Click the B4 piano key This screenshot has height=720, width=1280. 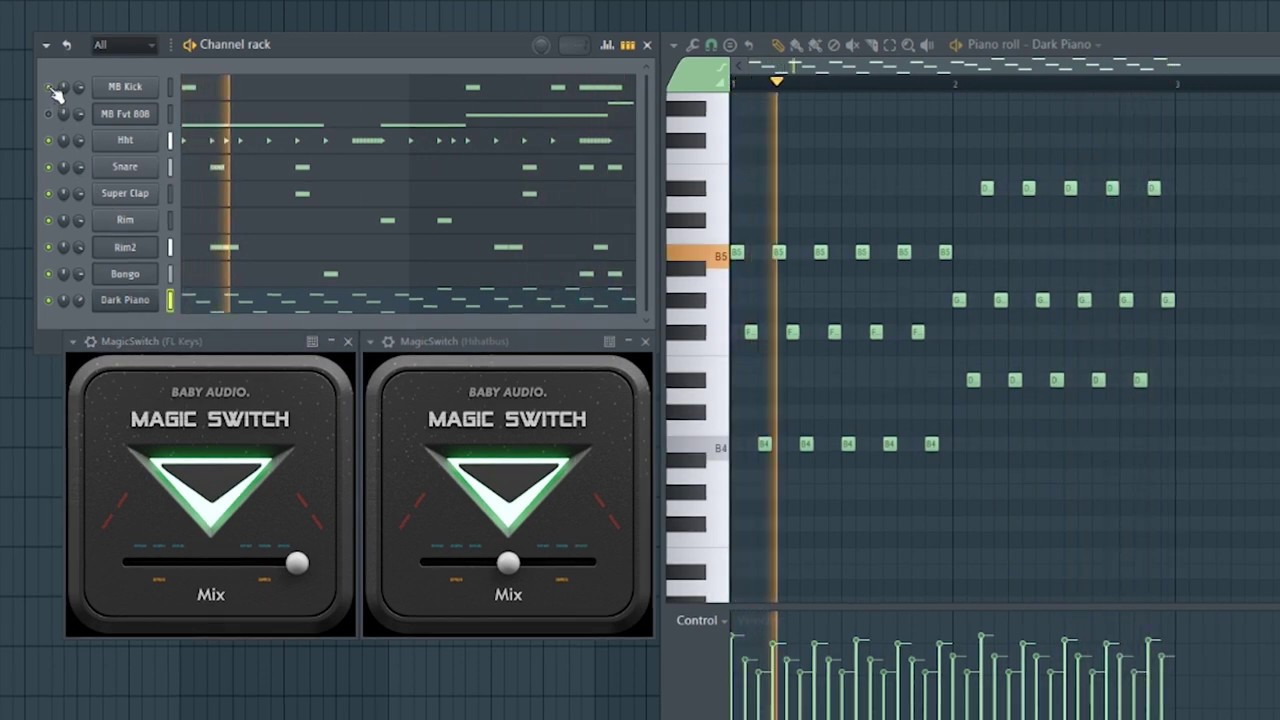coord(697,447)
